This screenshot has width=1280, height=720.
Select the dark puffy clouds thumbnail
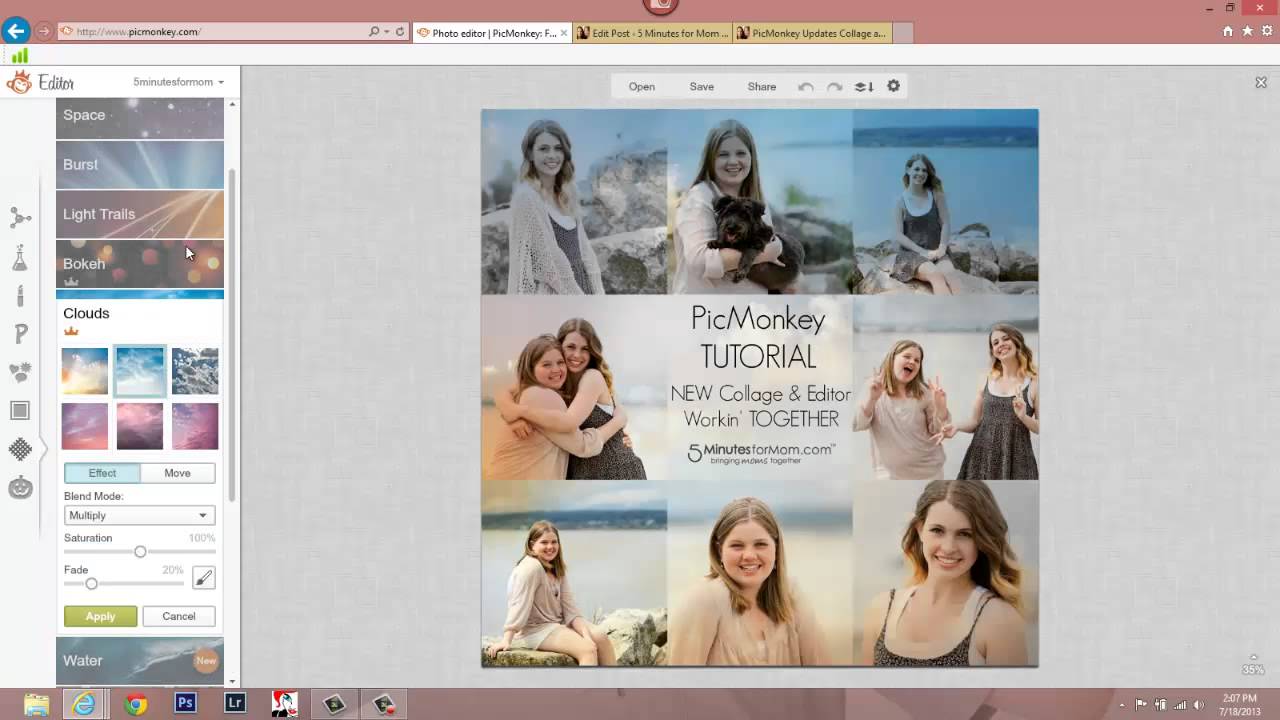pyautogui.click(x=195, y=371)
